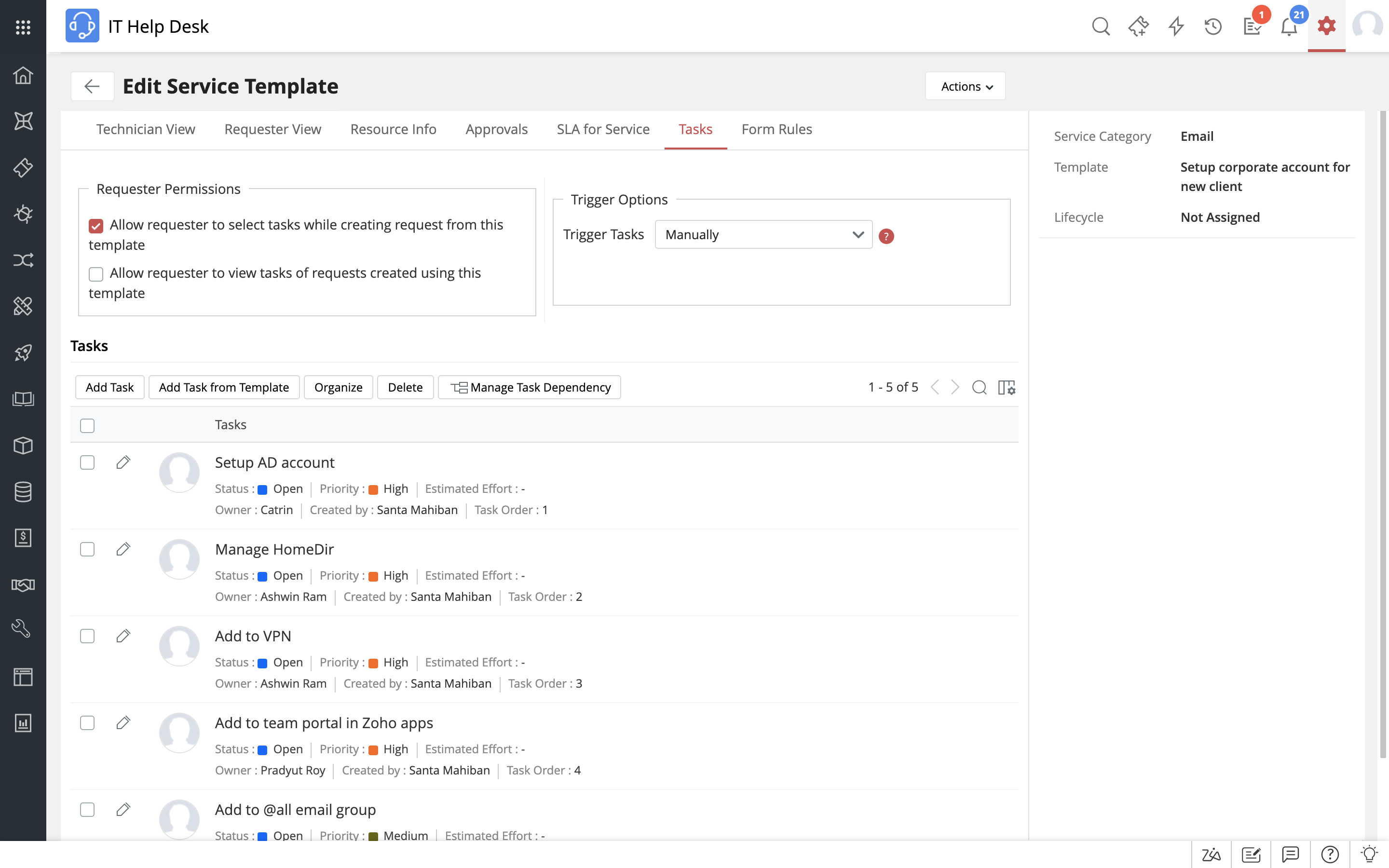This screenshot has width=1389, height=868.
Task: Click pencil edit icon for Manage HomeDir
Action: click(x=123, y=549)
